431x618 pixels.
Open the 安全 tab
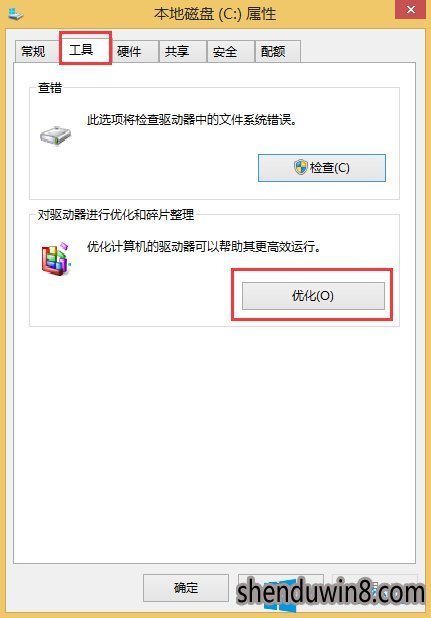(225, 51)
